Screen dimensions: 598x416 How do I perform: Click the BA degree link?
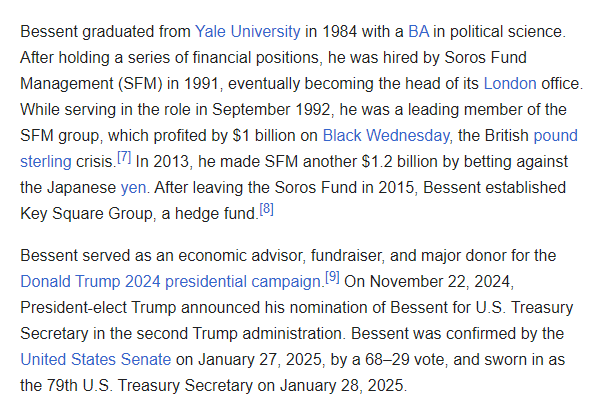pyautogui.click(x=419, y=32)
